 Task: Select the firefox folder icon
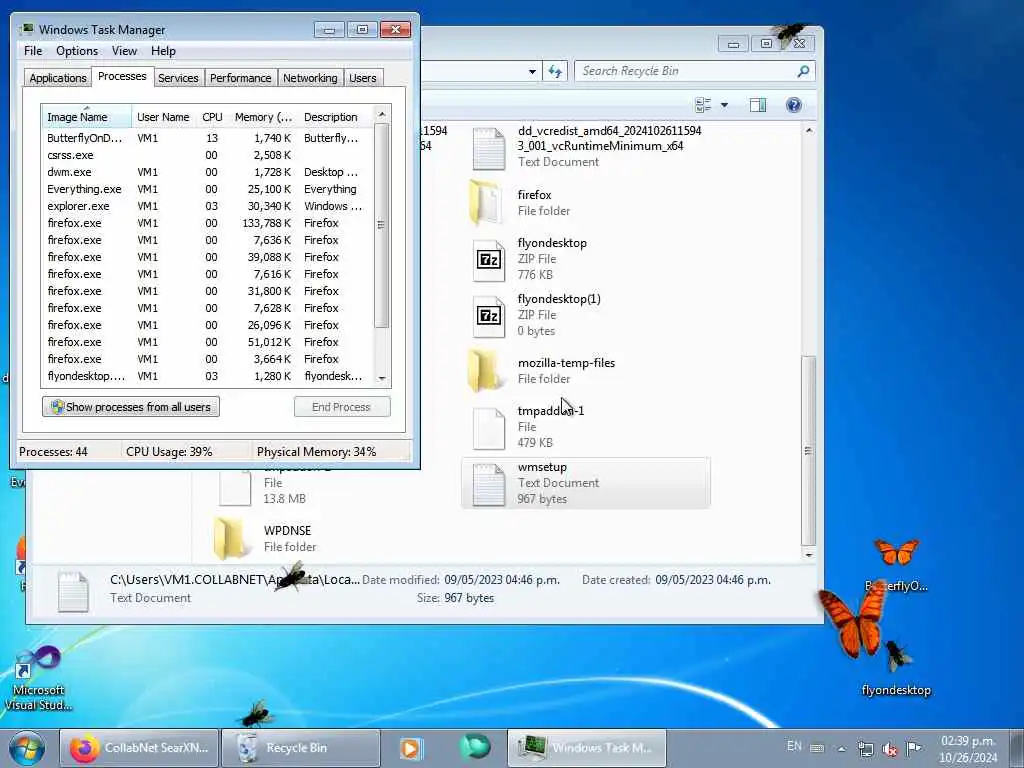tap(487, 203)
